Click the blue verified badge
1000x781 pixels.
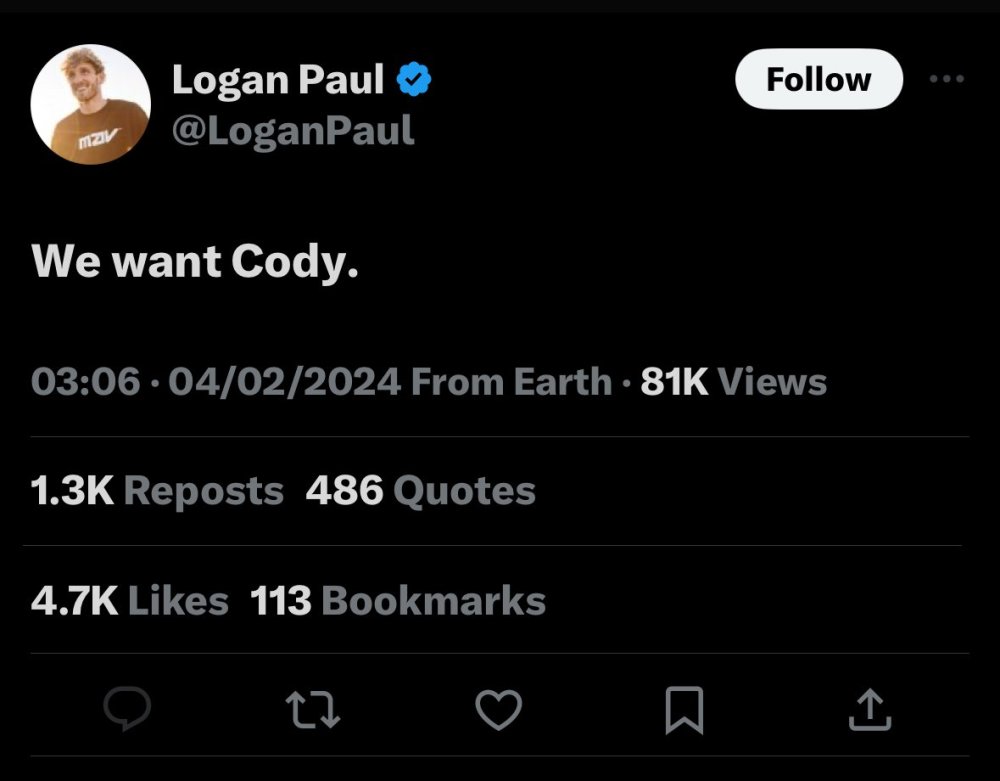(x=414, y=79)
